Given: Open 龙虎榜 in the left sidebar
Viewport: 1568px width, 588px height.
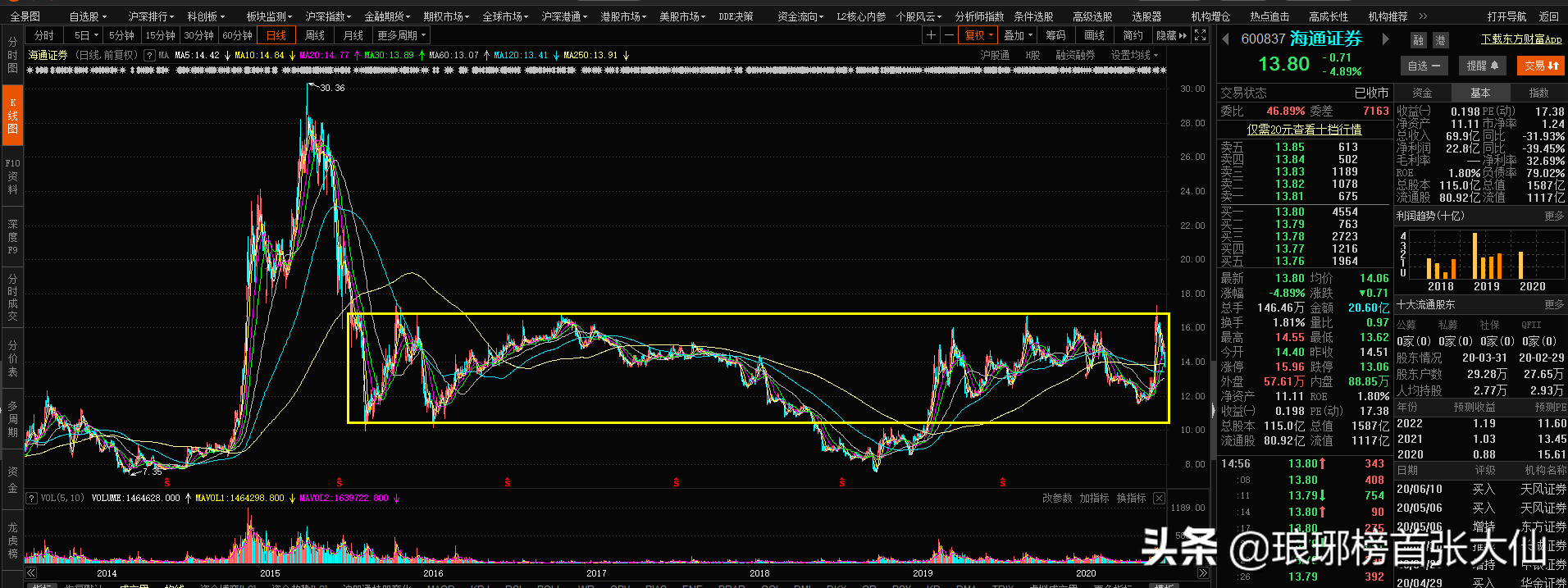Looking at the screenshot, I should (12, 540).
